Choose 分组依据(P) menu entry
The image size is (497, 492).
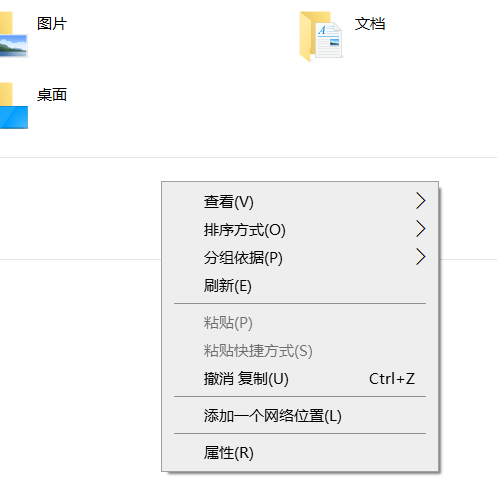(300, 258)
